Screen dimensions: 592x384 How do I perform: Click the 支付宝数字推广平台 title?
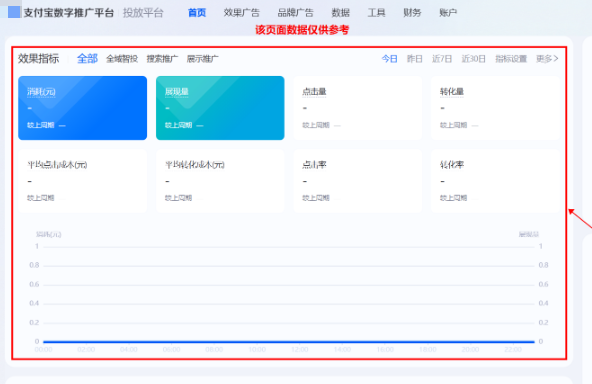[69, 13]
